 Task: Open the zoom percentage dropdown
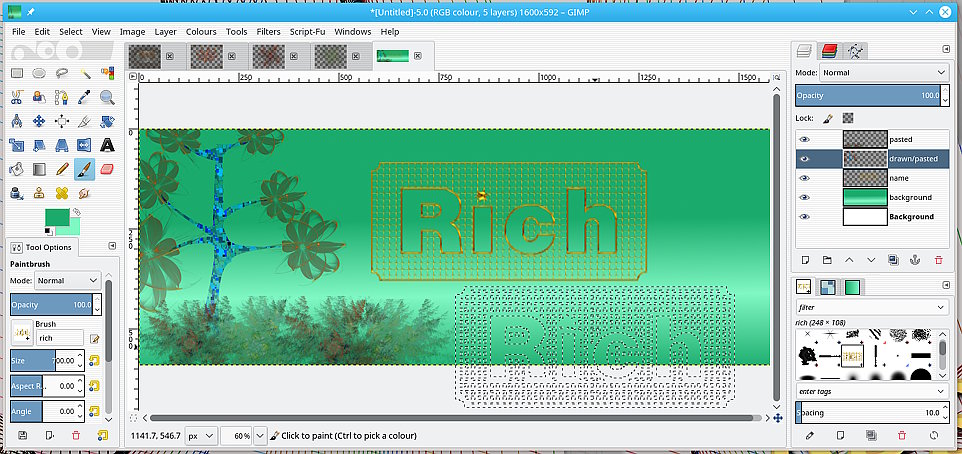point(259,436)
